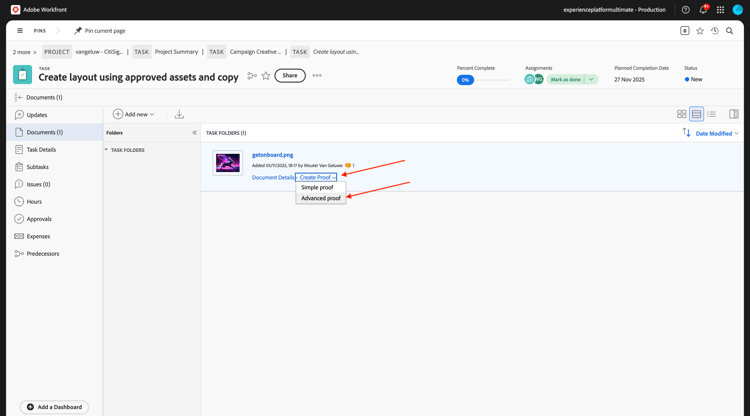Image resolution: width=750 pixels, height=416 pixels.
Task: Switch to compact list view
Action: (x=711, y=114)
